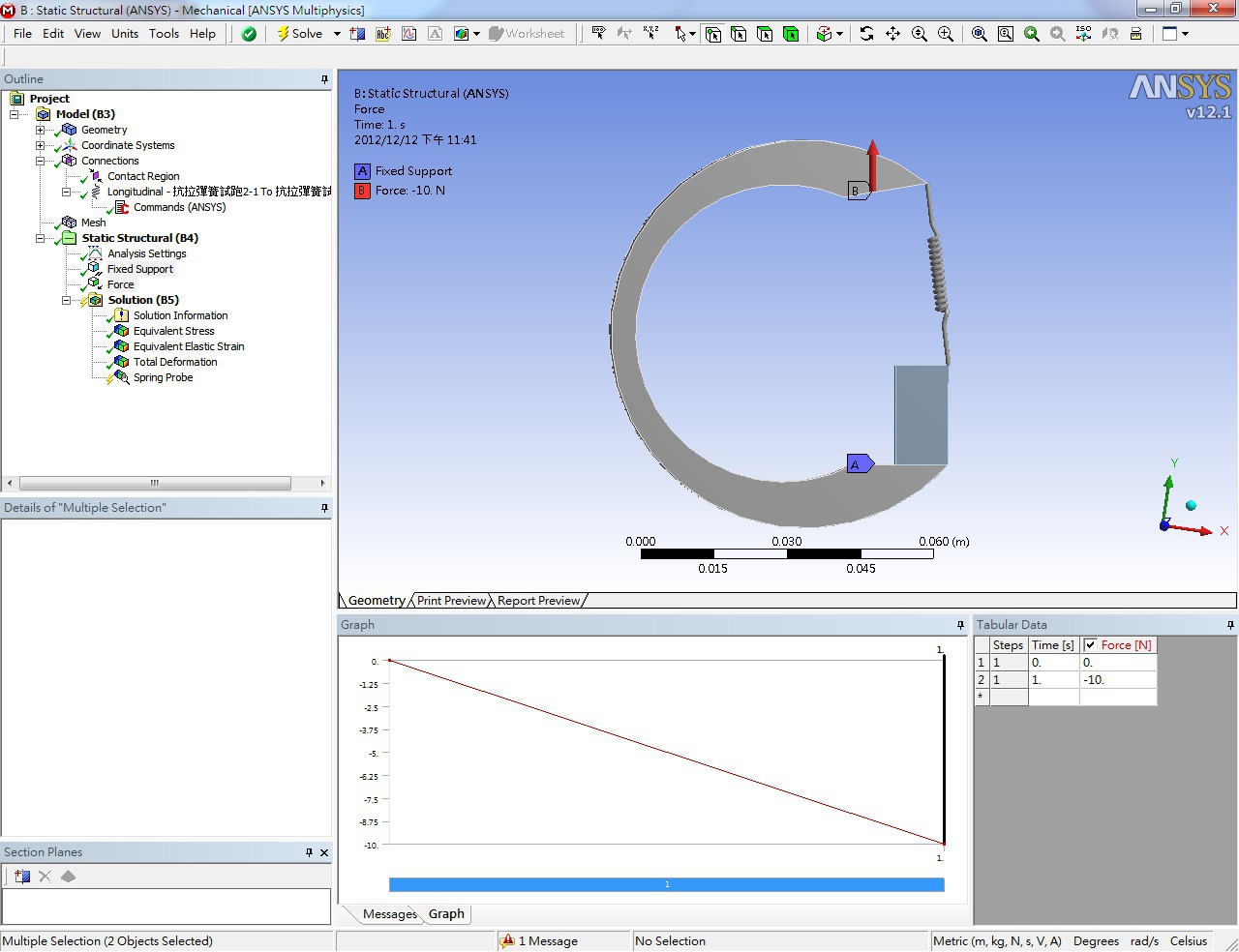Click the Zoom to Fit icon

click(x=980, y=34)
